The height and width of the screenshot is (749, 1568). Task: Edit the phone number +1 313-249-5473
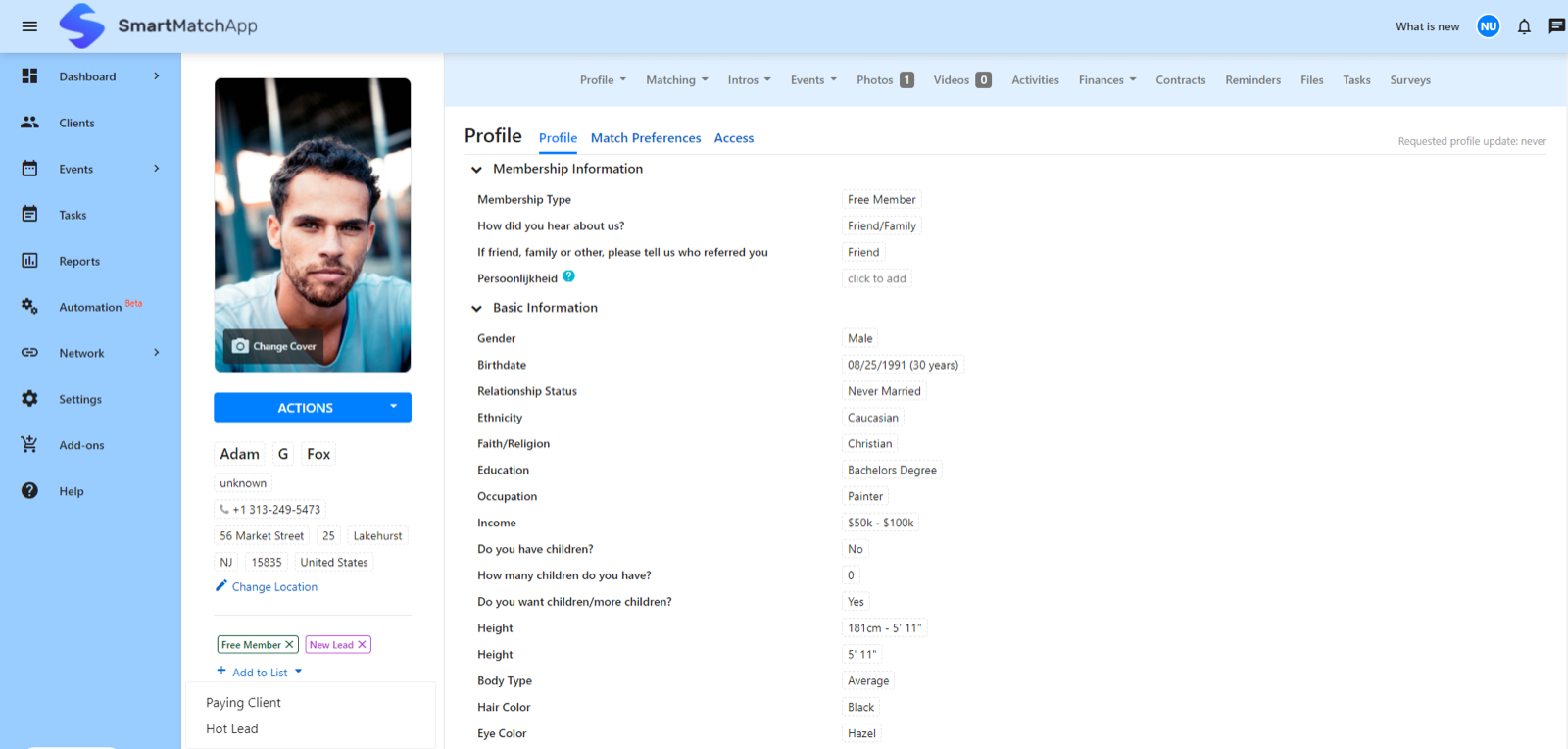click(x=269, y=510)
